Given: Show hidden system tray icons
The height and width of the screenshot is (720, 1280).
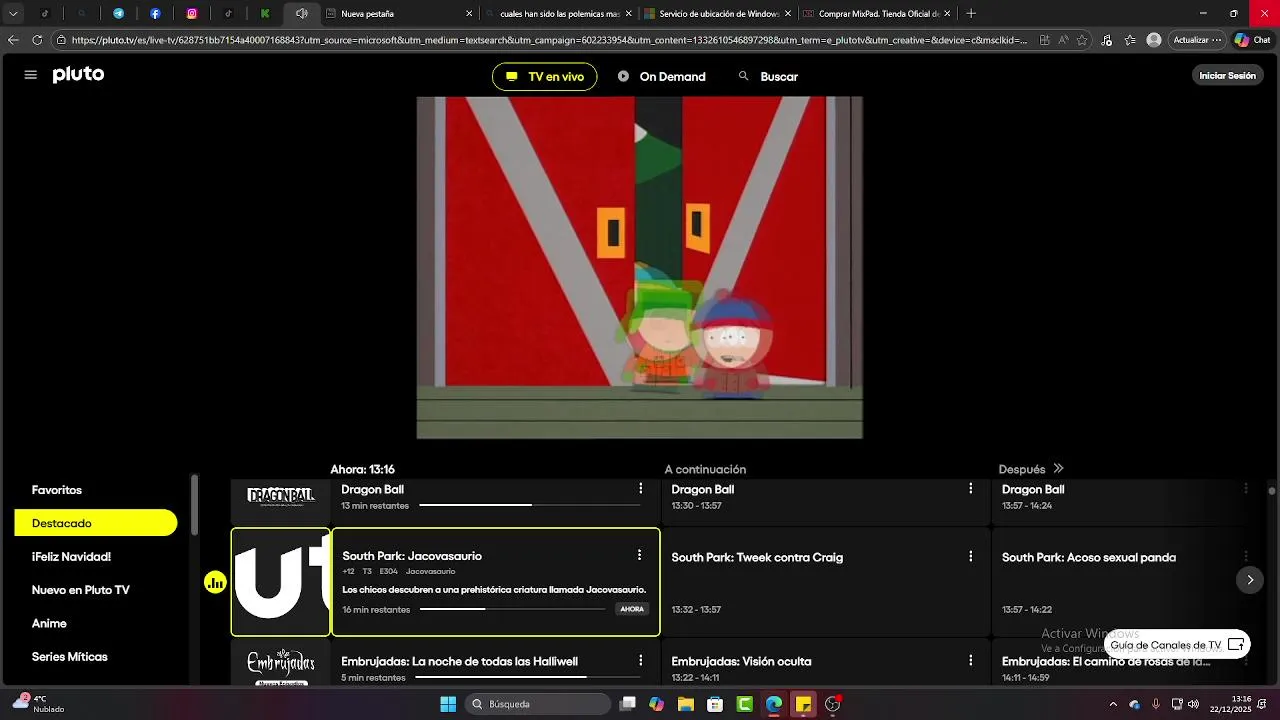Looking at the screenshot, I should [1113, 704].
